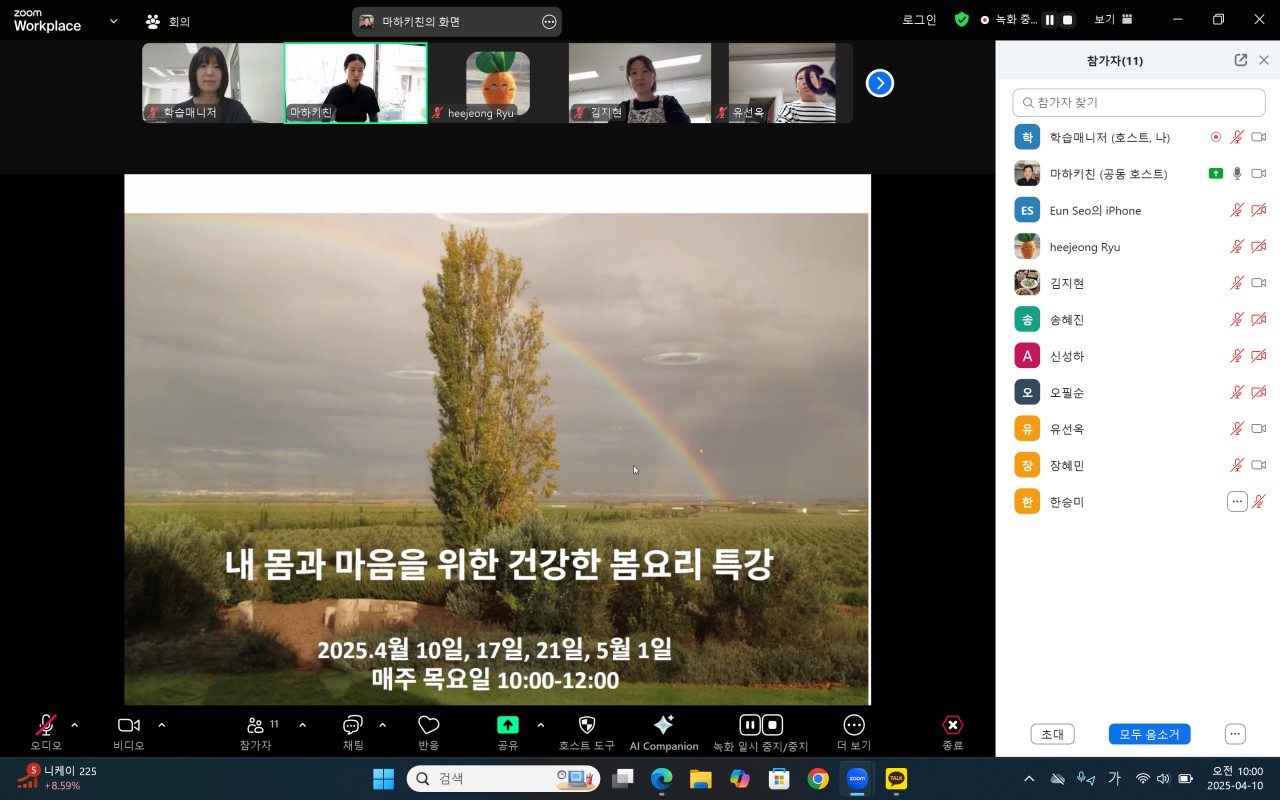
Task: Select the 김지현 video thumbnail
Action: 640,83
